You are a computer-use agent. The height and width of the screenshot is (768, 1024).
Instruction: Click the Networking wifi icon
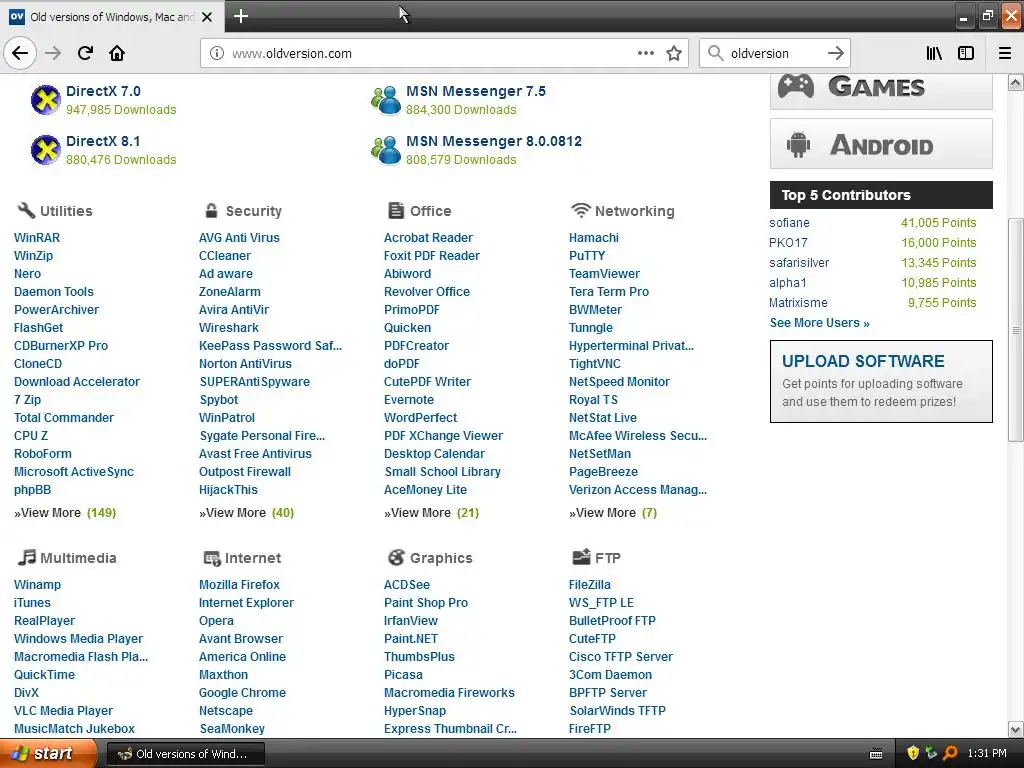pos(580,210)
